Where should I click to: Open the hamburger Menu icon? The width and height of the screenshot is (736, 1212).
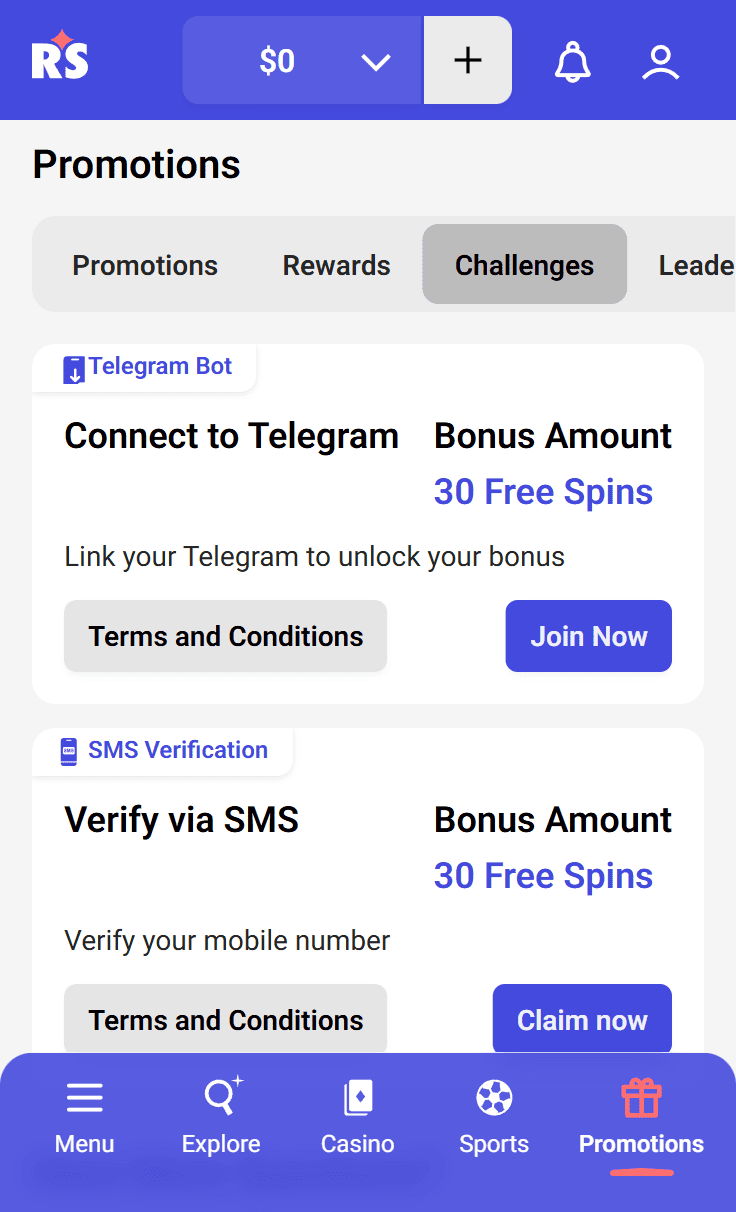point(85,1099)
